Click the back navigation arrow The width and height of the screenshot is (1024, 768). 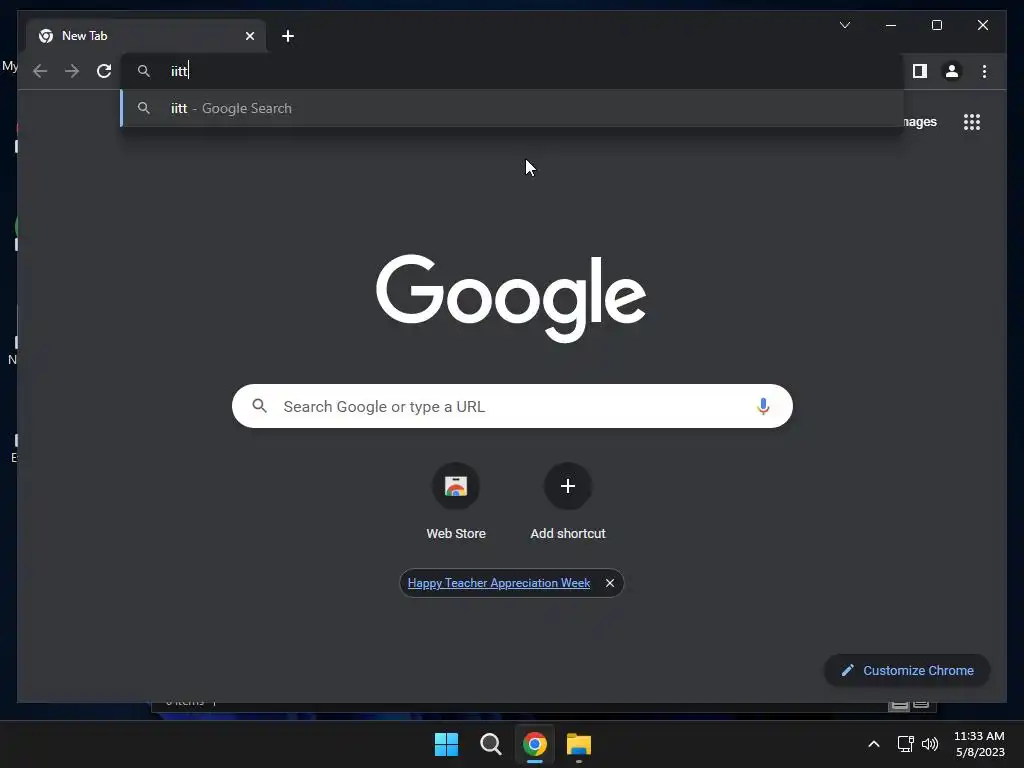[40, 71]
